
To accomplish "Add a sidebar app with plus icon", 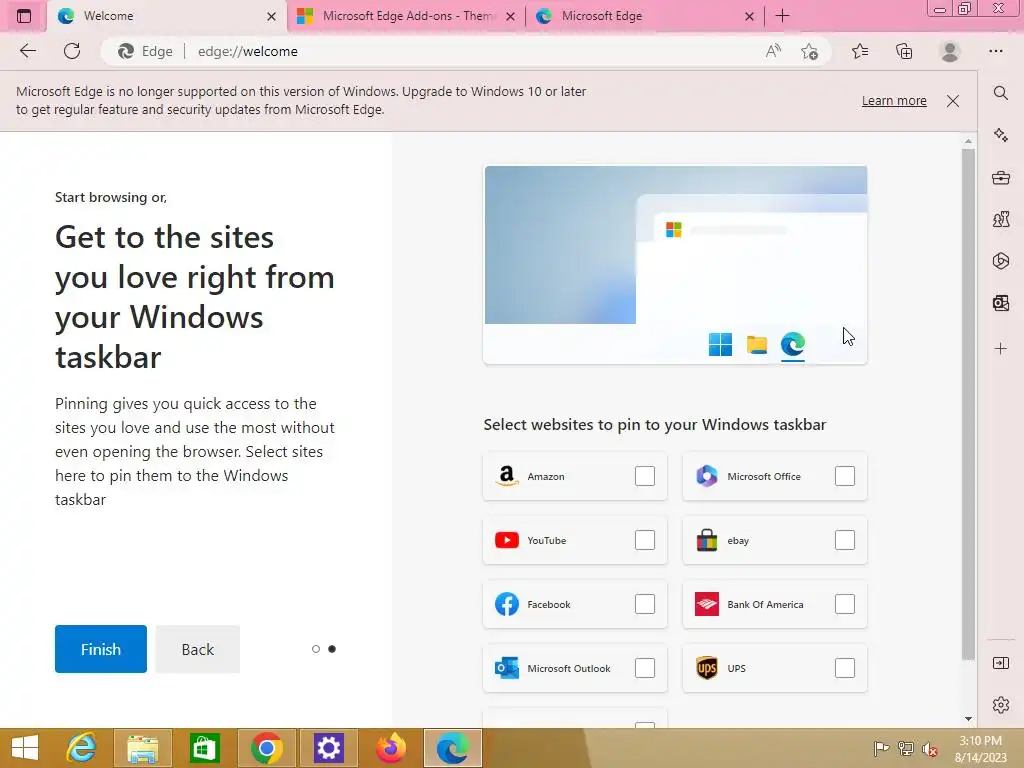I will (x=1000, y=348).
